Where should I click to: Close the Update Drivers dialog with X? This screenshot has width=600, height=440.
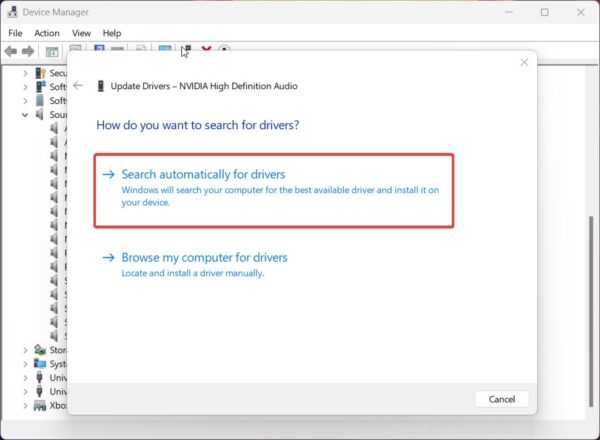point(524,62)
